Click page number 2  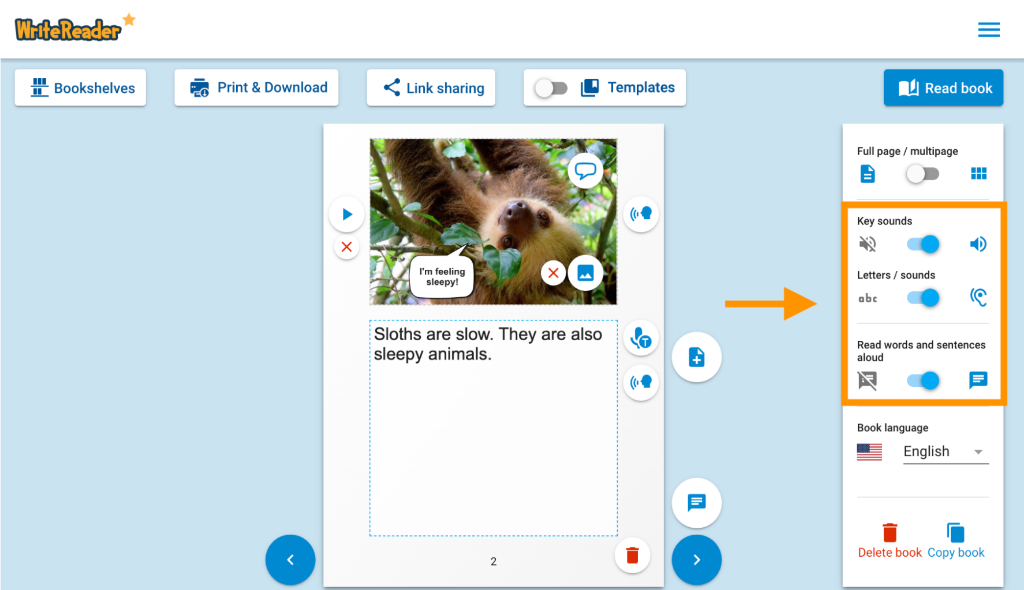click(494, 561)
